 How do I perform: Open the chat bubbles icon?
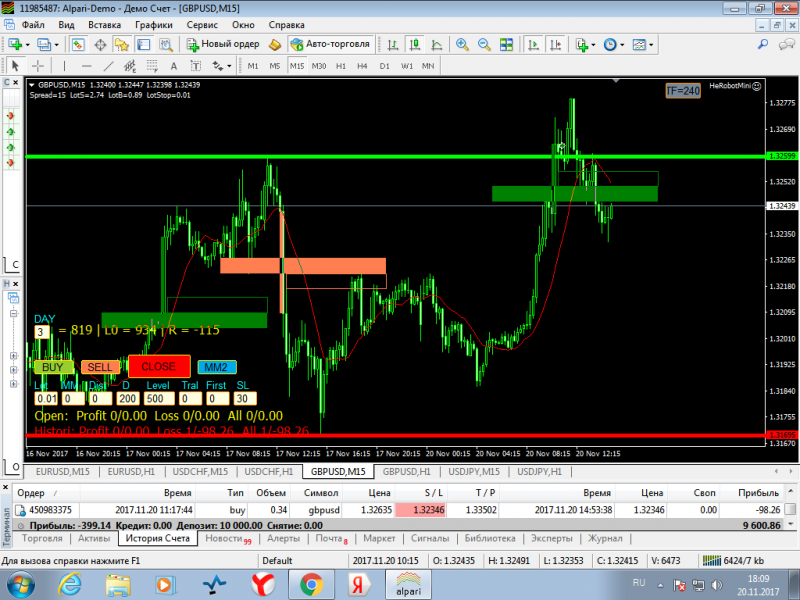click(x=786, y=45)
